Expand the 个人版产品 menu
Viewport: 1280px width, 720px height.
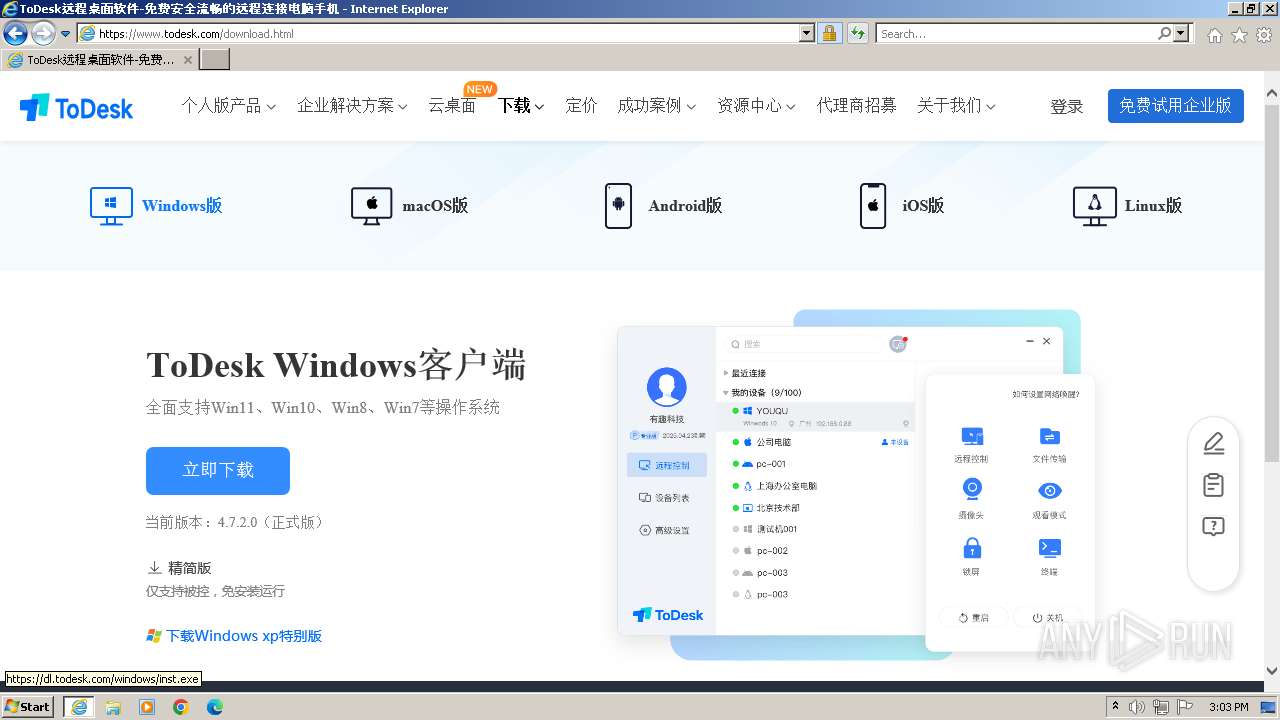coord(228,105)
